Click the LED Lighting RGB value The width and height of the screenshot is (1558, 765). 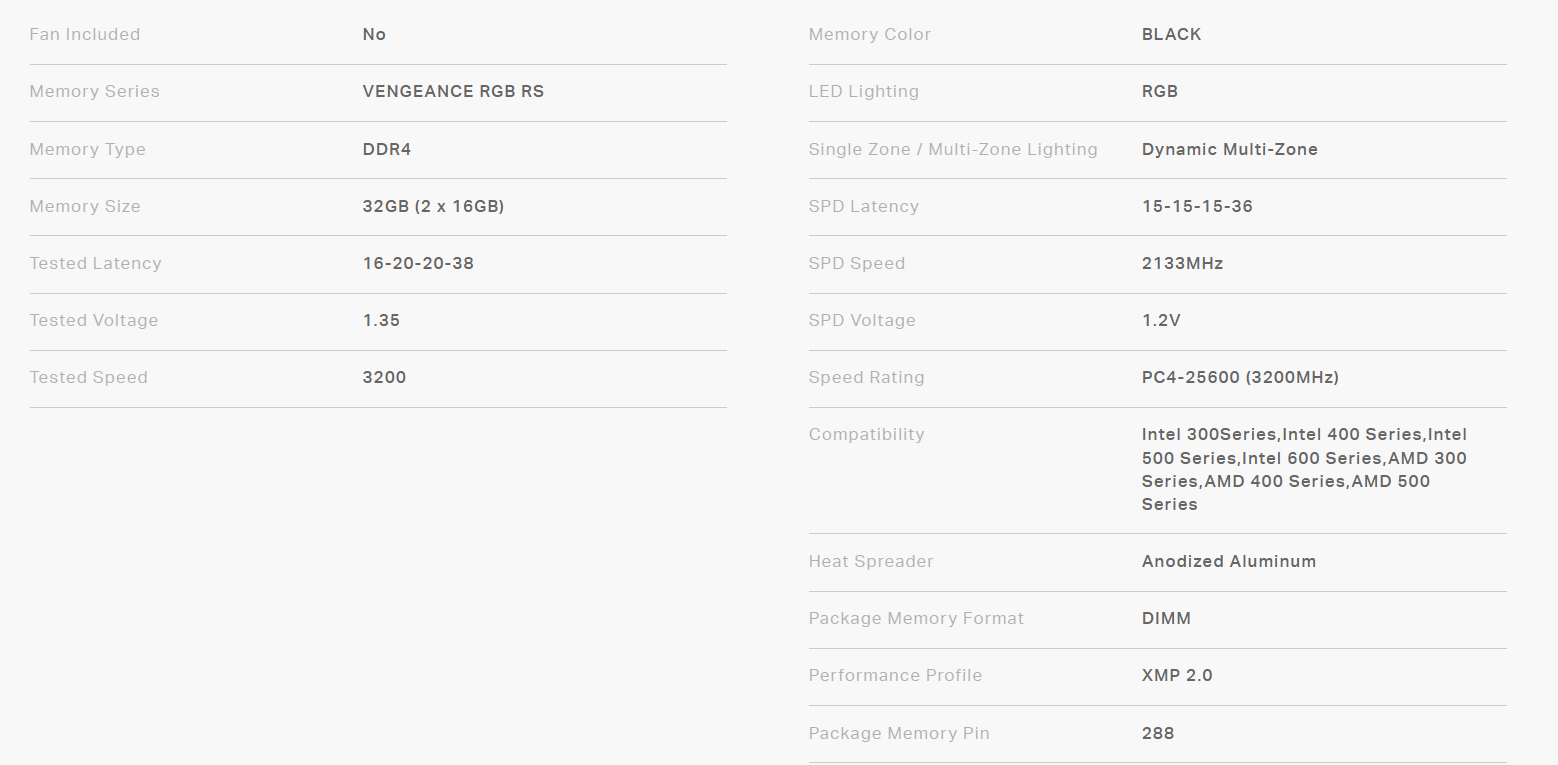tap(1160, 91)
